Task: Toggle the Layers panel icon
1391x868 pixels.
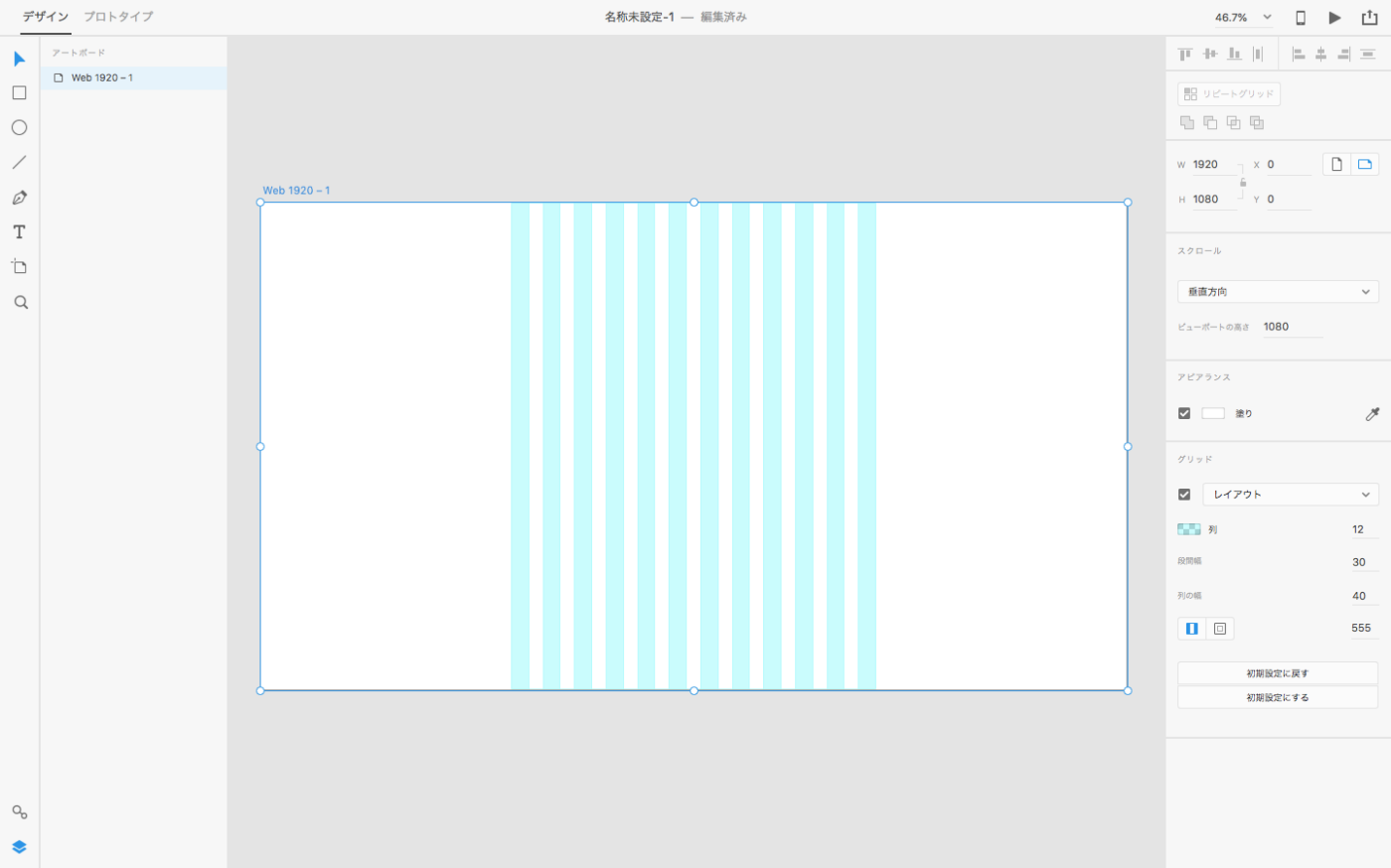Action: click(19, 847)
